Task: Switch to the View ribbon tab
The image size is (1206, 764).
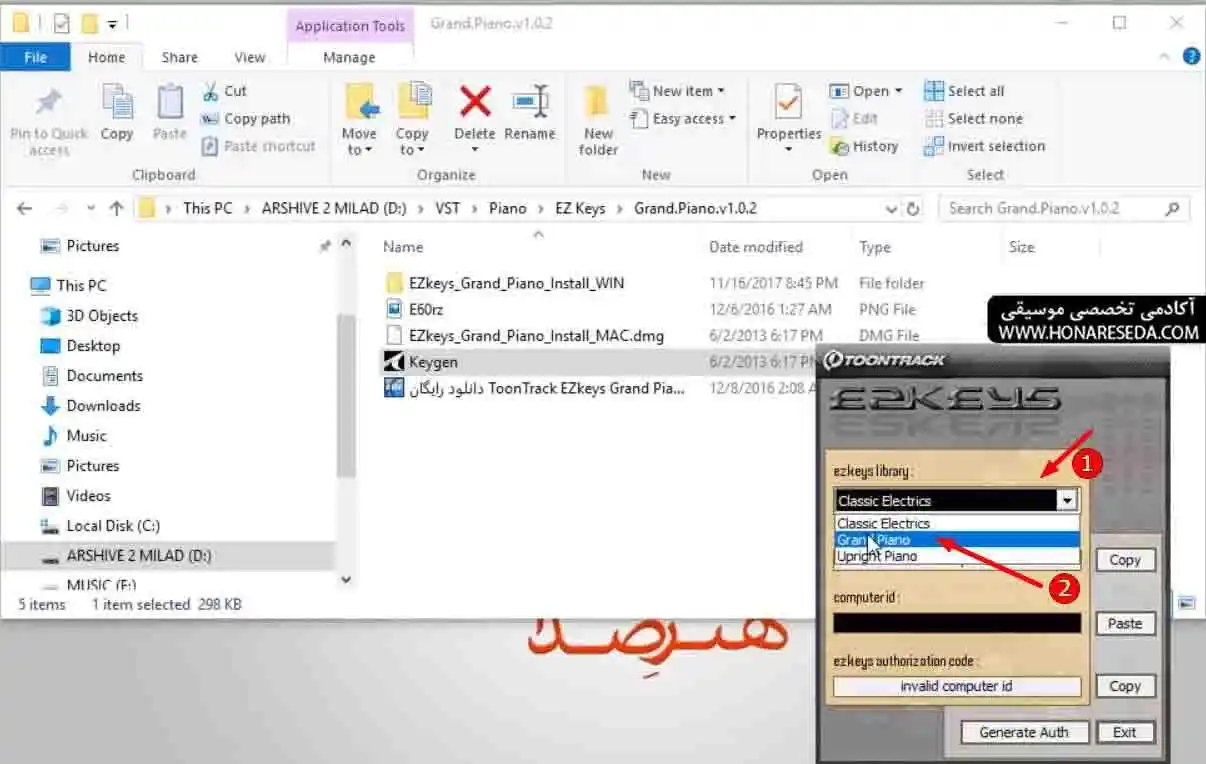Action: tap(249, 57)
